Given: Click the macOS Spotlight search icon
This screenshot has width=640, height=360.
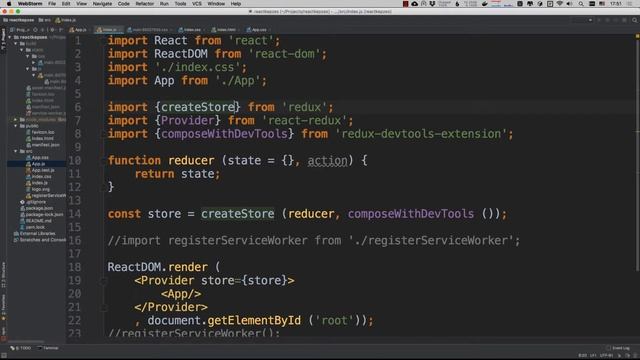Looking at the screenshot, I should point(581,4).
